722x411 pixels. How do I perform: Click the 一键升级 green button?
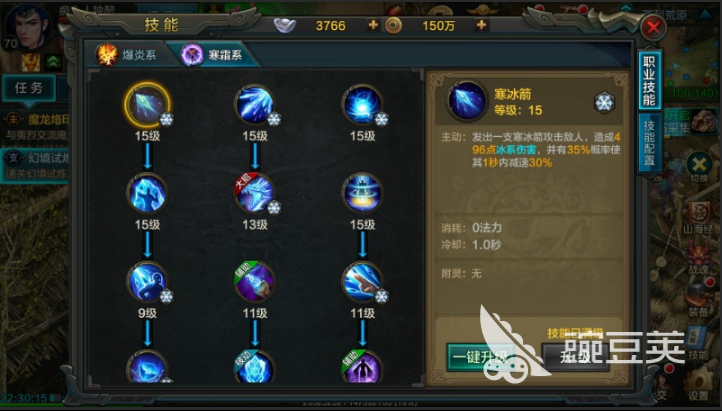click(480, 357)
